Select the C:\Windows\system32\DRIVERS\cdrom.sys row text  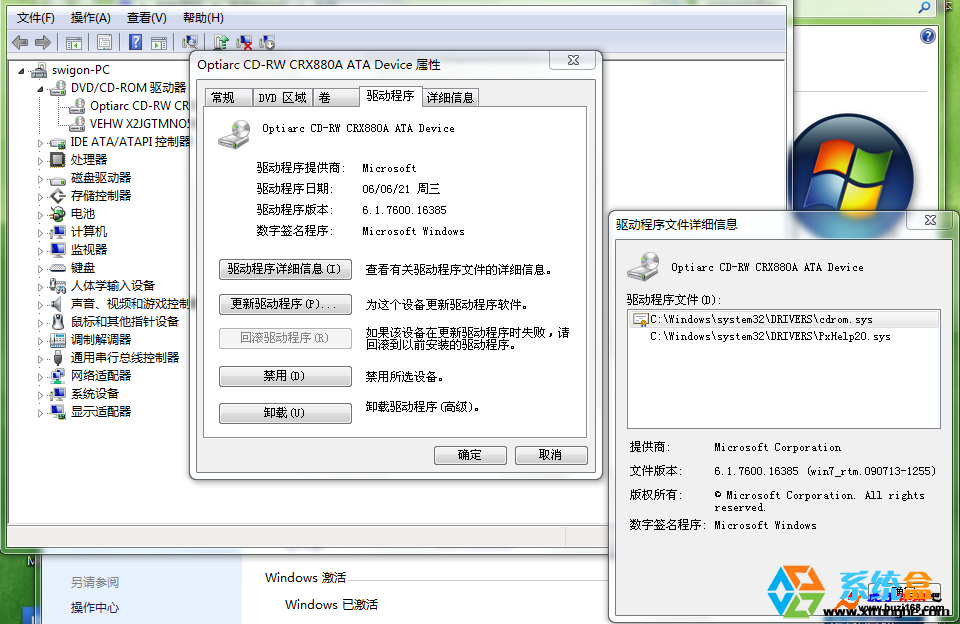(x=761, y=320)
